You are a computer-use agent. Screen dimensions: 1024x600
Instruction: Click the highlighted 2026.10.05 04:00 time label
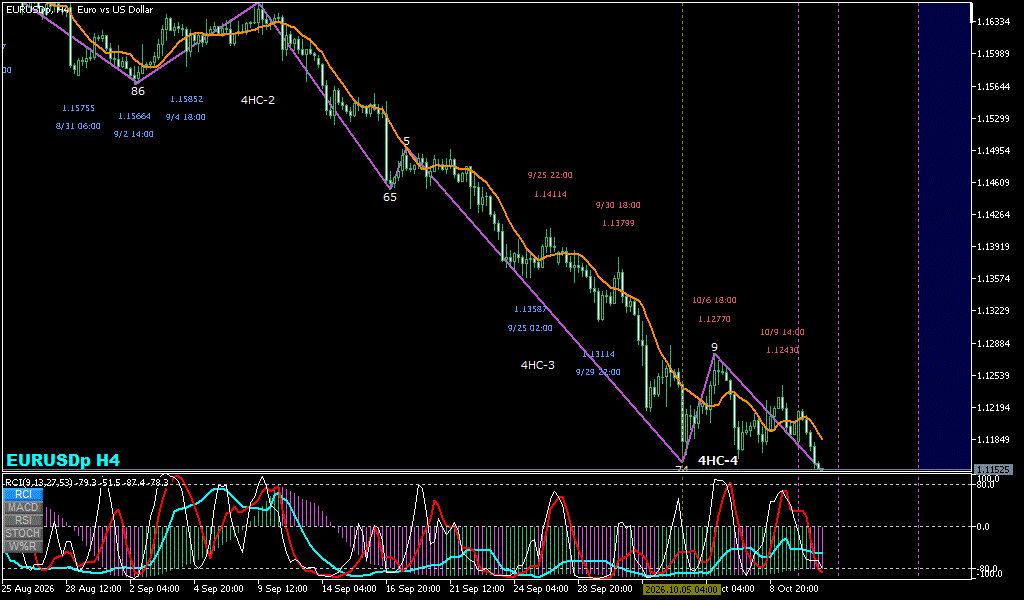coord(682,589)
